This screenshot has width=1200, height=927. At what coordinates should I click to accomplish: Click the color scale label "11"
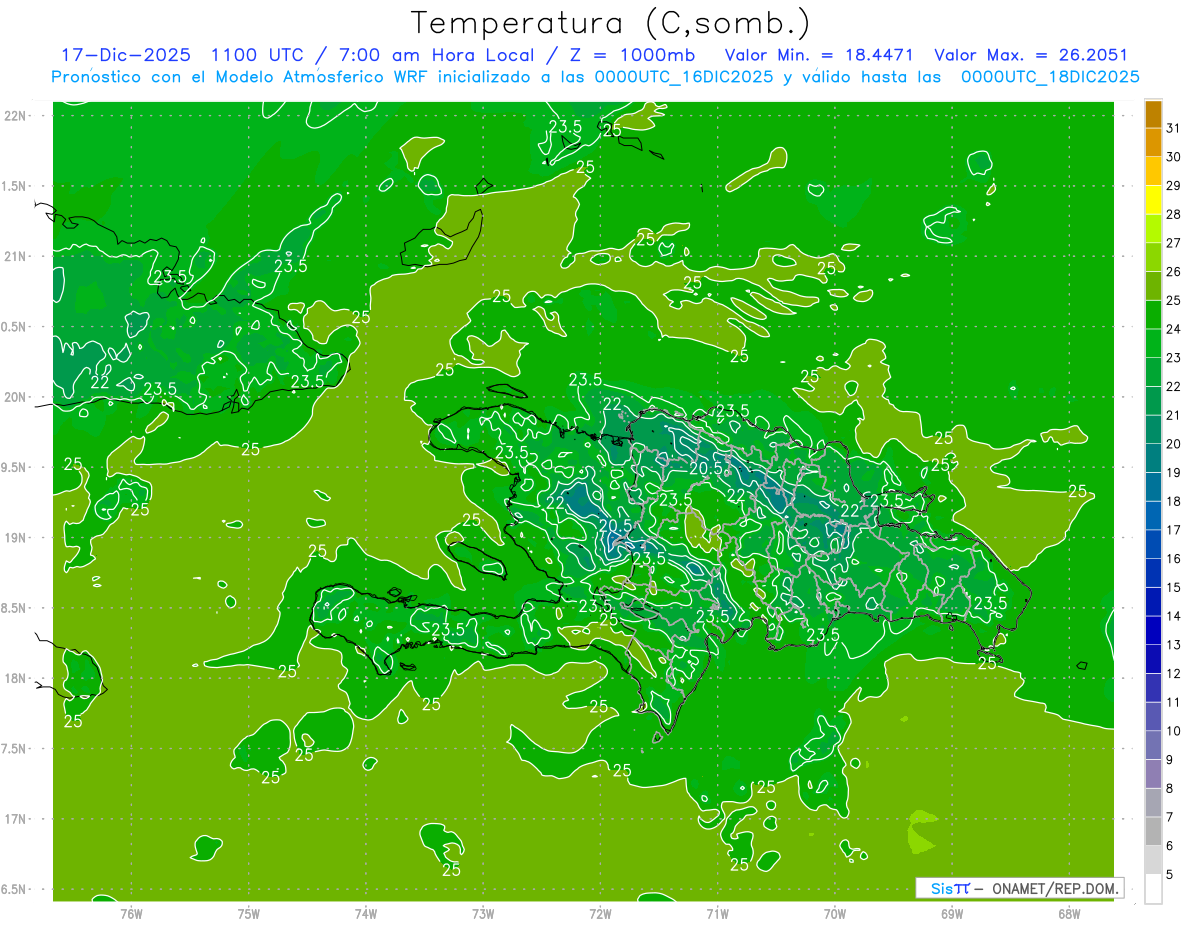click(1174, 703)
